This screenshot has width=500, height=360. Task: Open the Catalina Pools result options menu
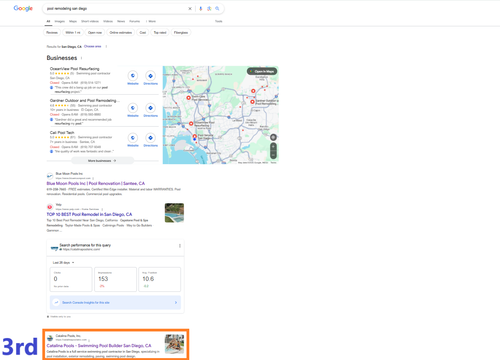[x=89, y=340]
